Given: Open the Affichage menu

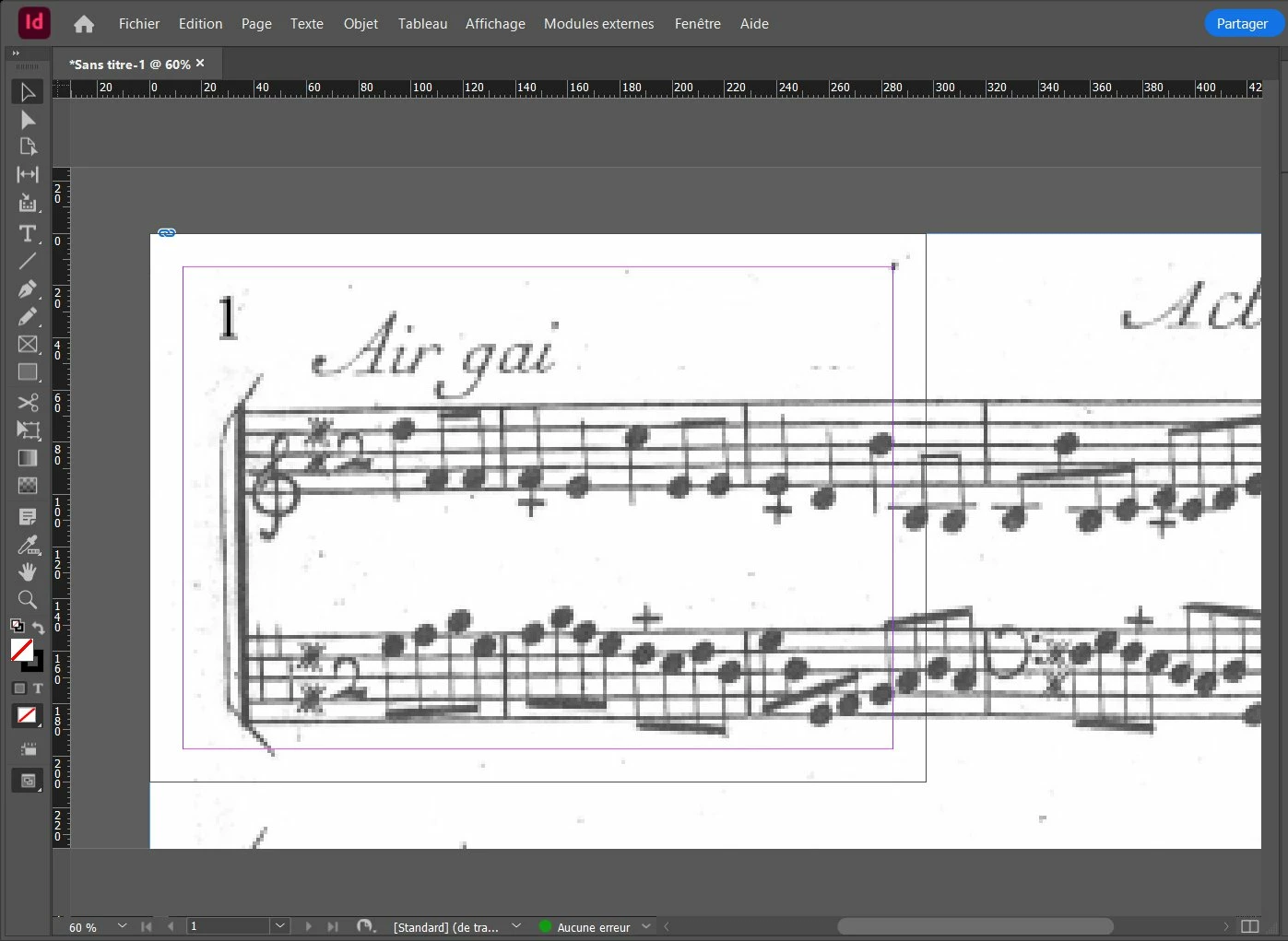Looking at the screenshot, I should point(495,24).
